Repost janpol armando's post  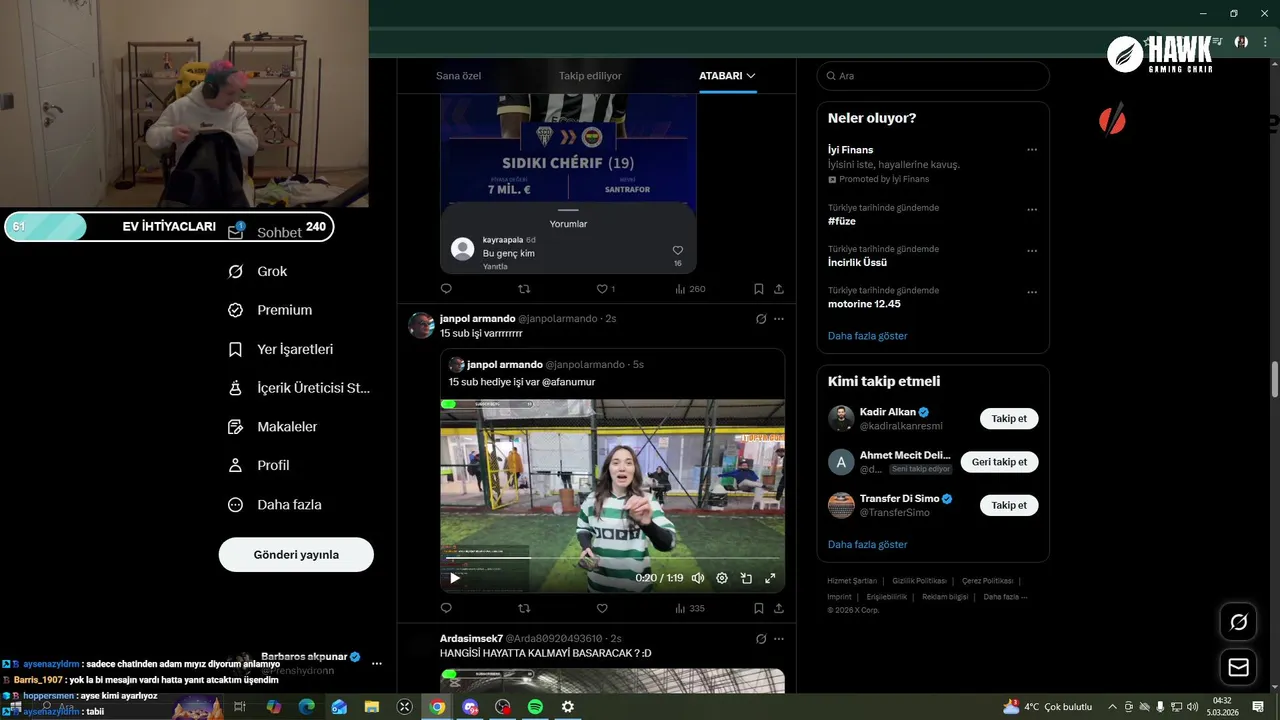point(524,608)
